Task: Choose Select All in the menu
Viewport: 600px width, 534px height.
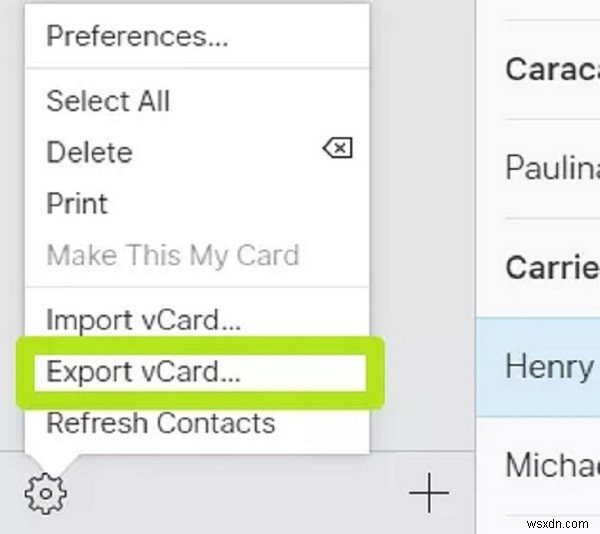Action: coord(108,101)
